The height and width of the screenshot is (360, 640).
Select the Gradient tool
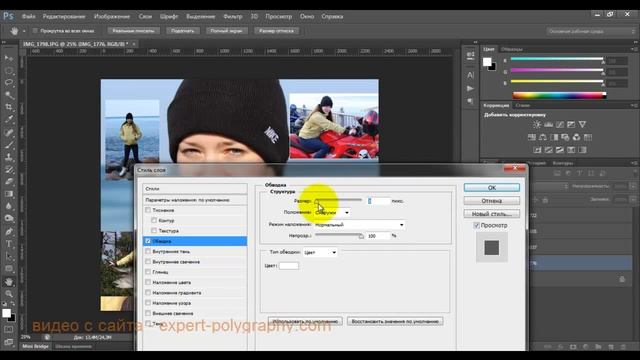[9, 194]
